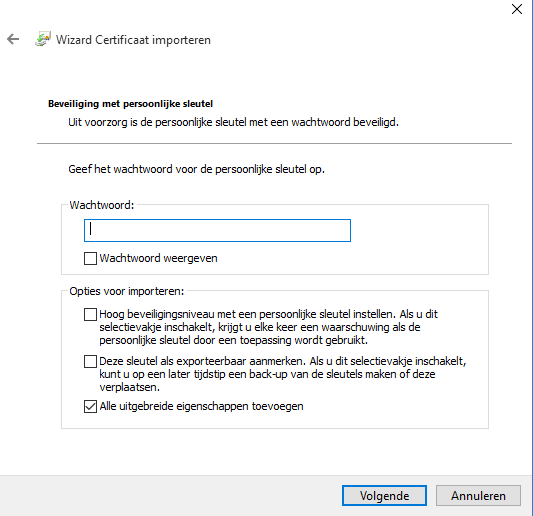Check the exporteerbaar aanmerken checkbox box

[x=90, y=361]
